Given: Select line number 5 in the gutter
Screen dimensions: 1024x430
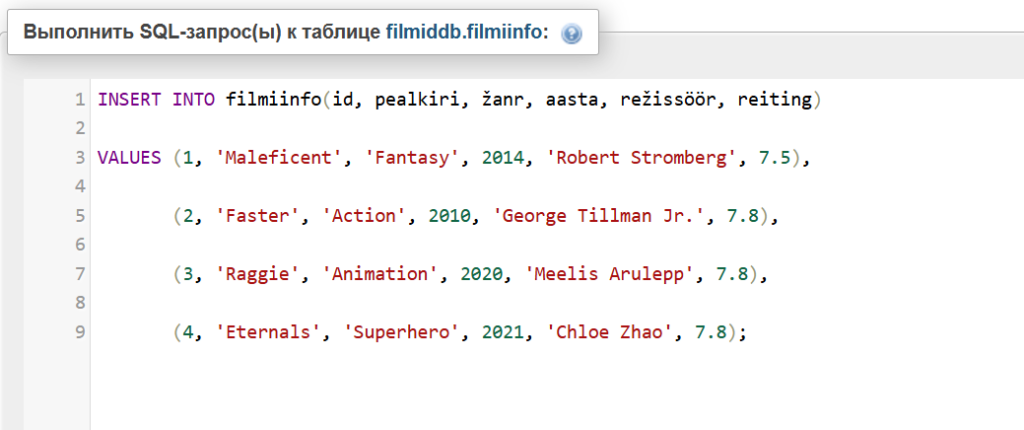Looking at the screenshot, I should click(80, 216).
